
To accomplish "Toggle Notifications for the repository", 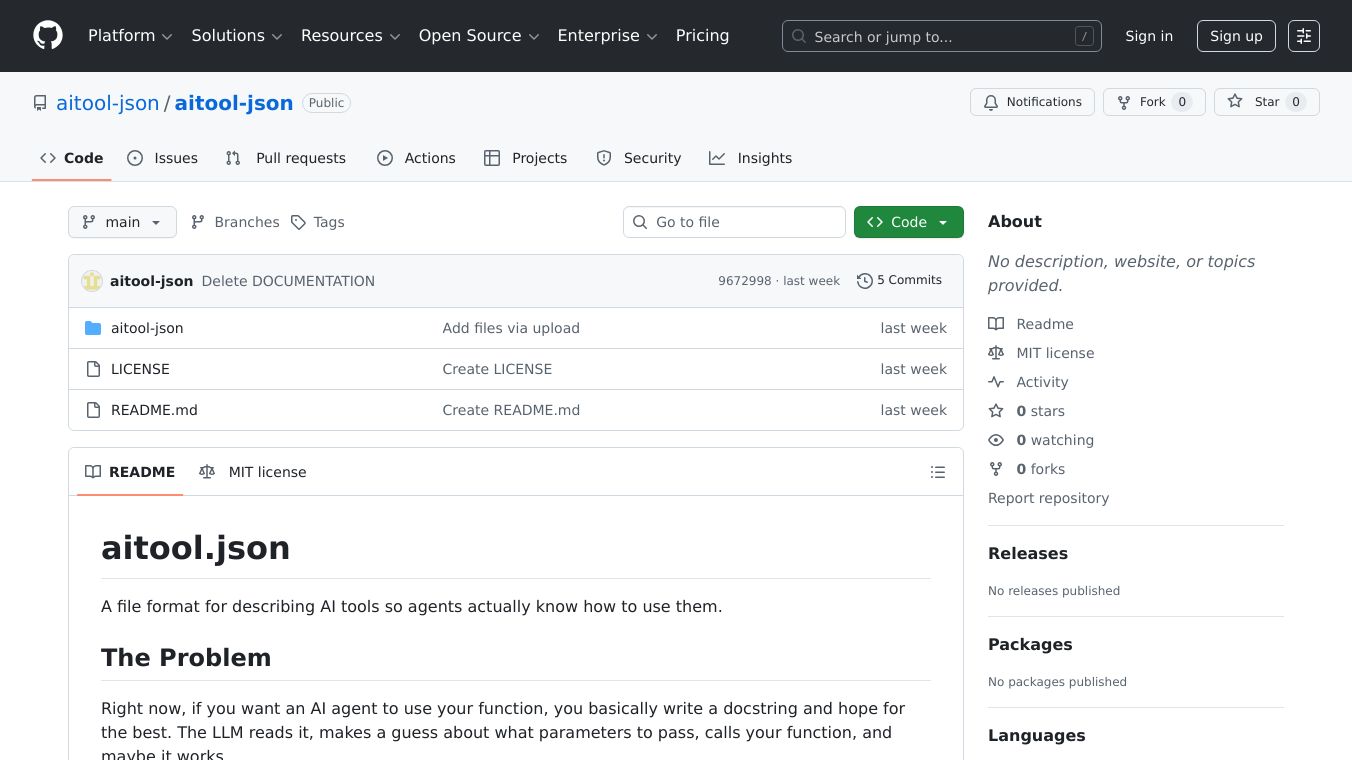I will (x=1030, y=102).
